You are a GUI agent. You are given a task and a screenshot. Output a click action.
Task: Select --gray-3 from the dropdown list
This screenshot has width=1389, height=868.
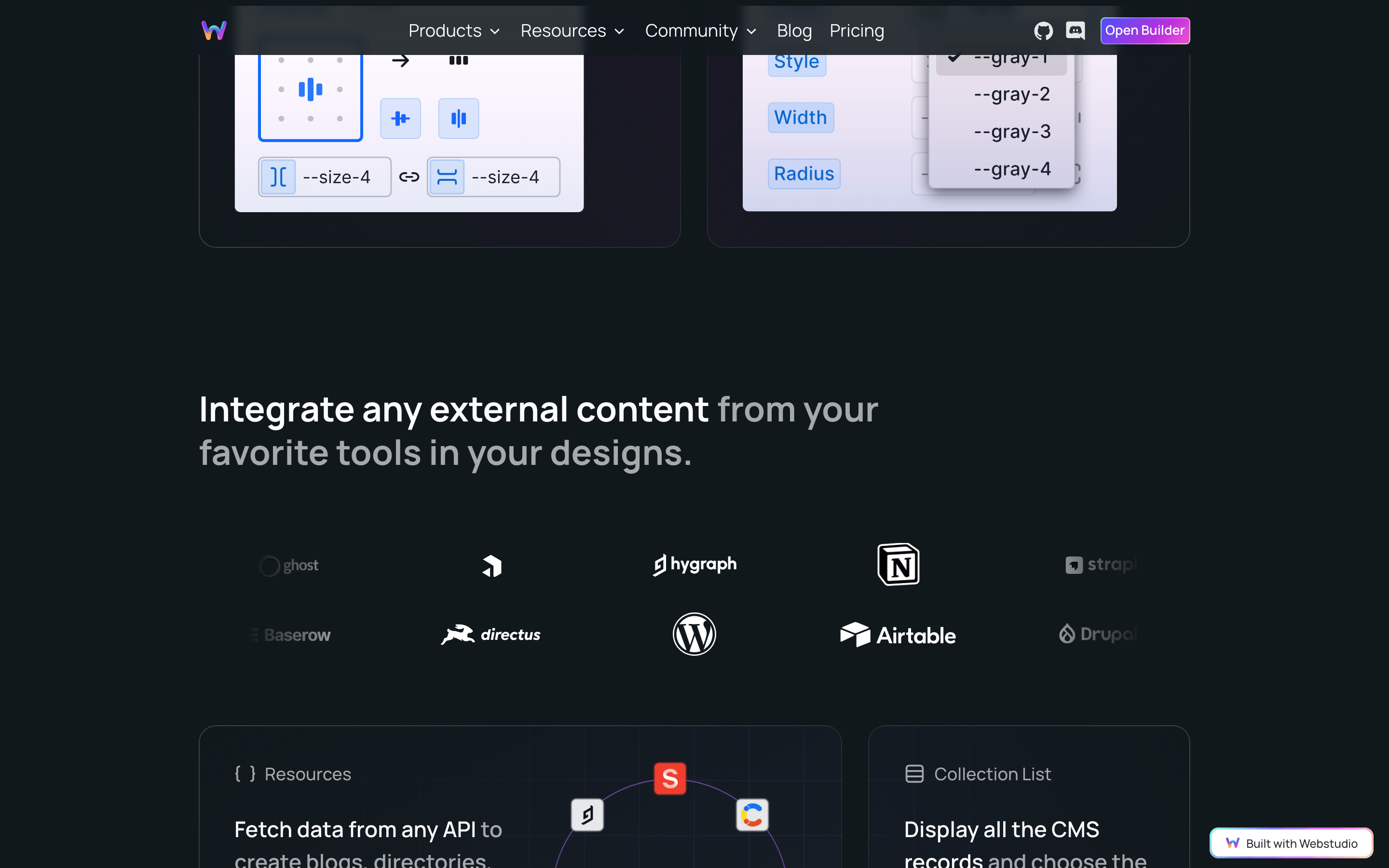tap(1002, 132)
